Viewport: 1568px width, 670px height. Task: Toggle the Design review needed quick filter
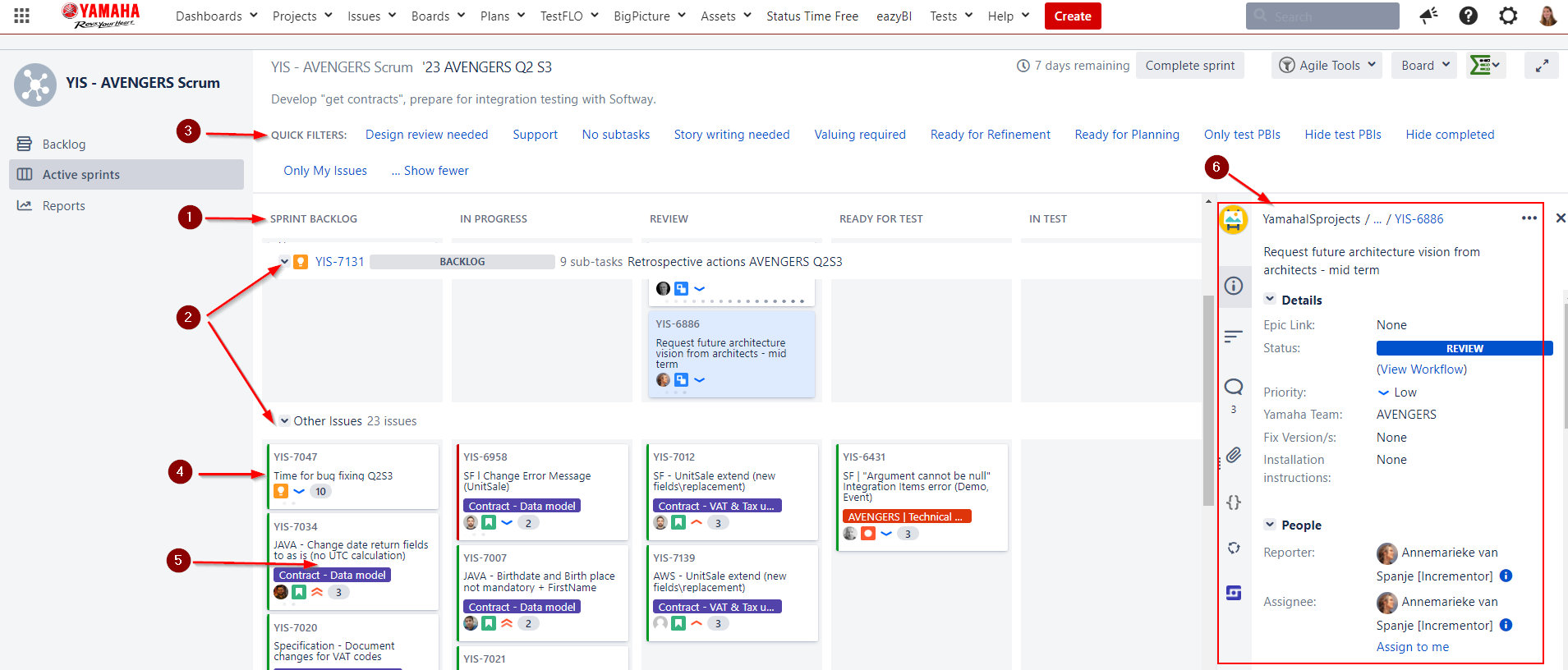[427, 135]
